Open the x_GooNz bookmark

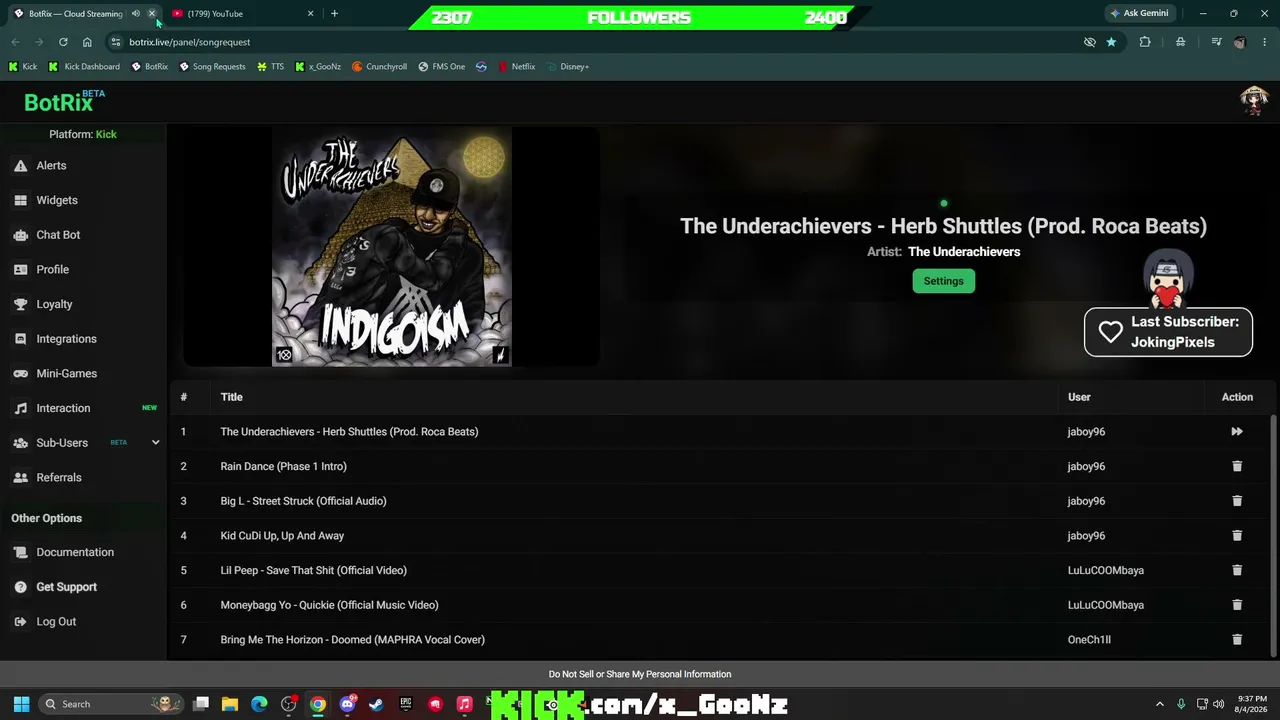[318, 67]
